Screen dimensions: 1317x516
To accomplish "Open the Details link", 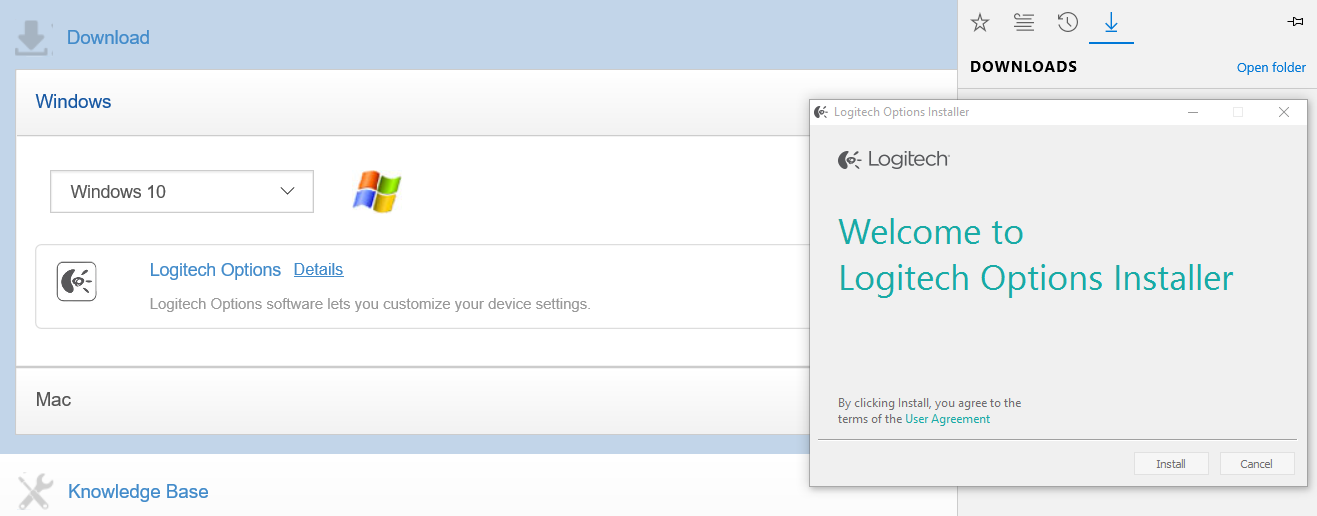I will pyautogui.click(x=318, y=270).
